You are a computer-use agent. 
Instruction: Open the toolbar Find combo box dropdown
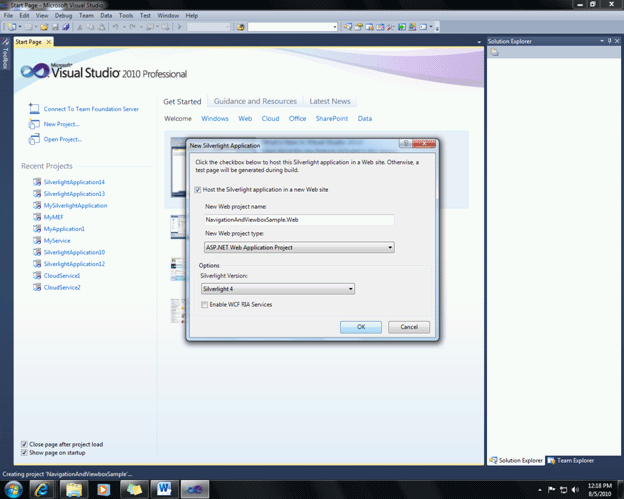pos(335,27)
